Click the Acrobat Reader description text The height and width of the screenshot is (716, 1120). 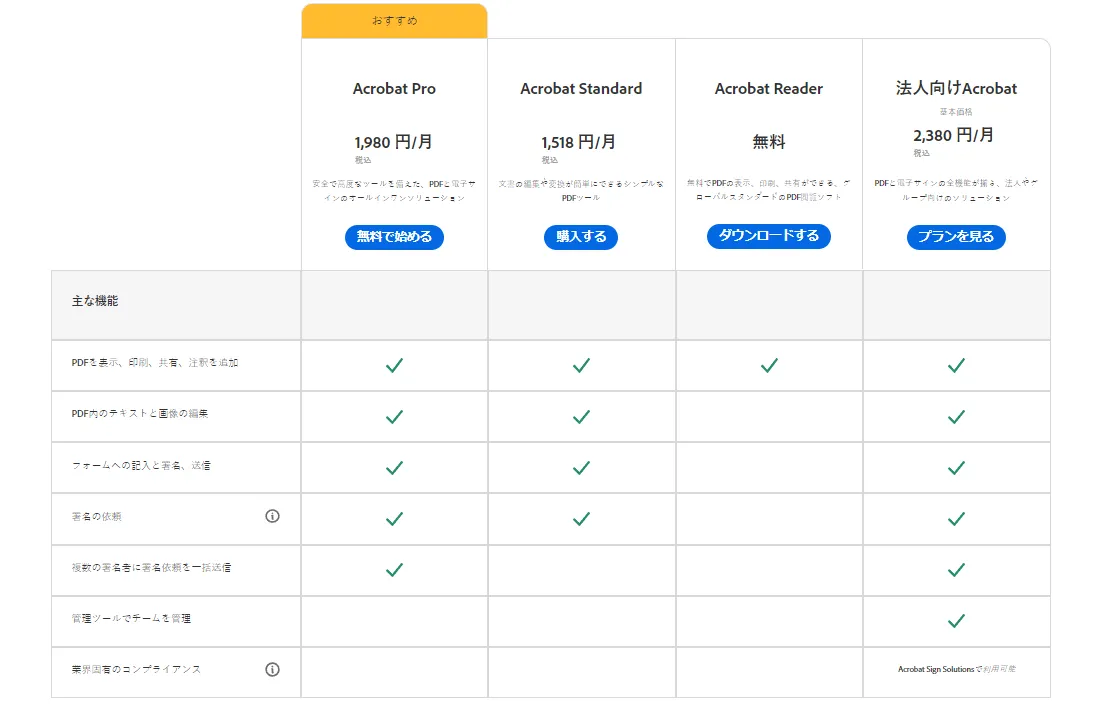pos(769,190)
